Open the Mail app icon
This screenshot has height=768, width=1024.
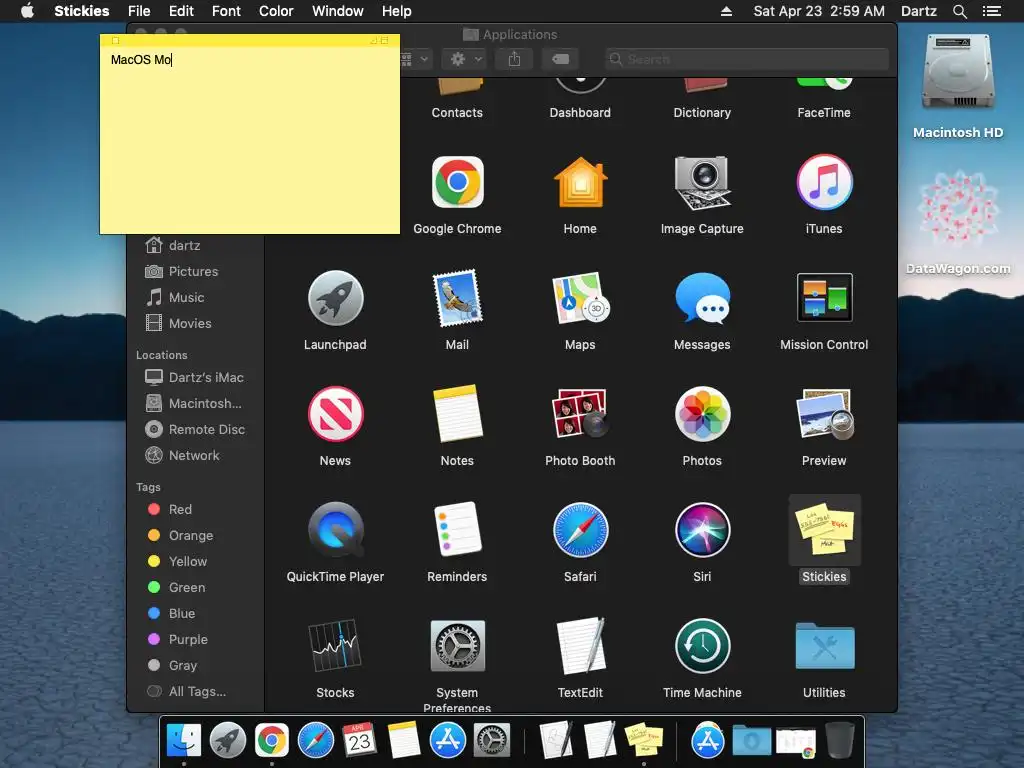[x=457, y=298]
